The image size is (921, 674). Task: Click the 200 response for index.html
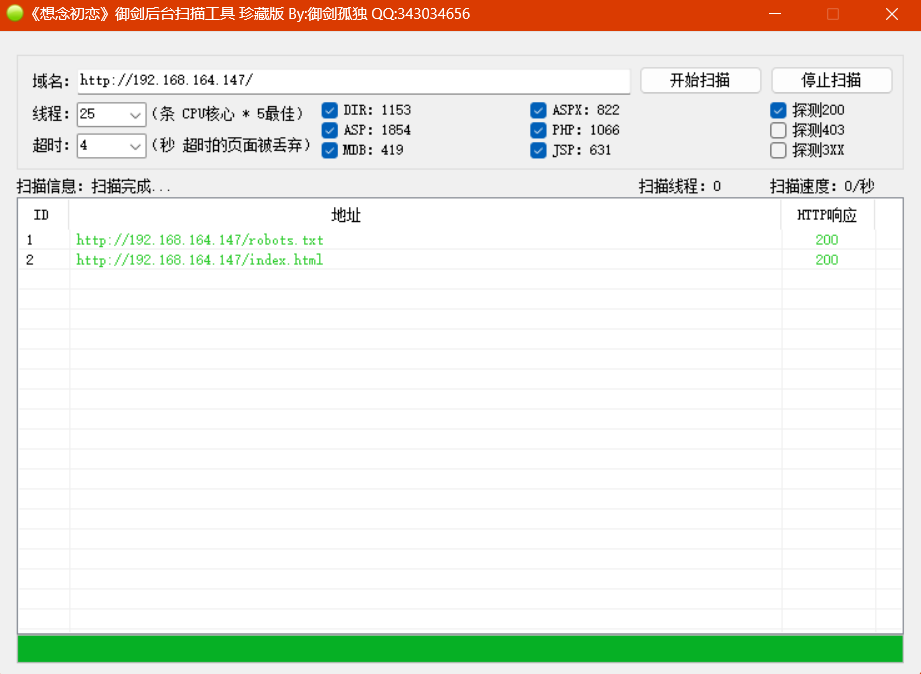point(826,260)
